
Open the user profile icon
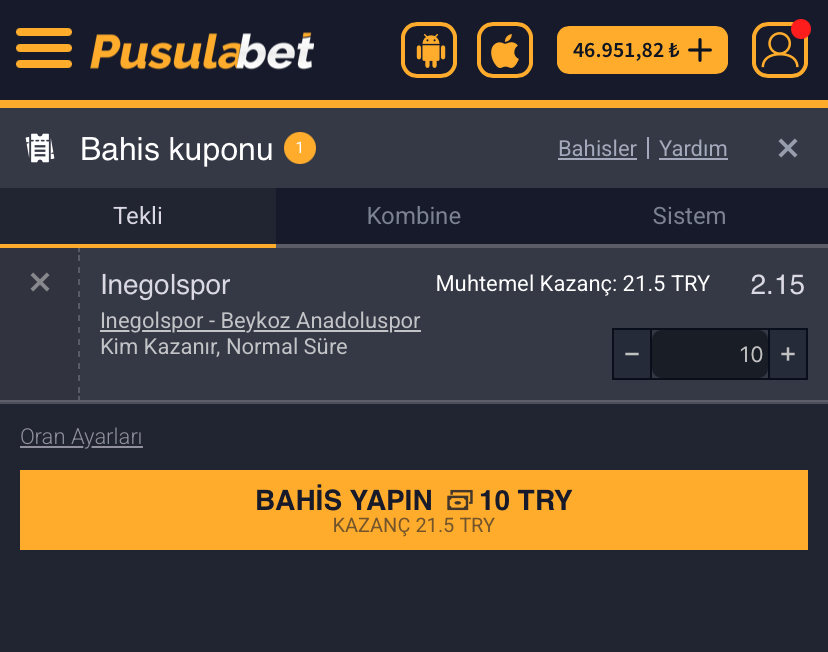[x=779, y=50]
